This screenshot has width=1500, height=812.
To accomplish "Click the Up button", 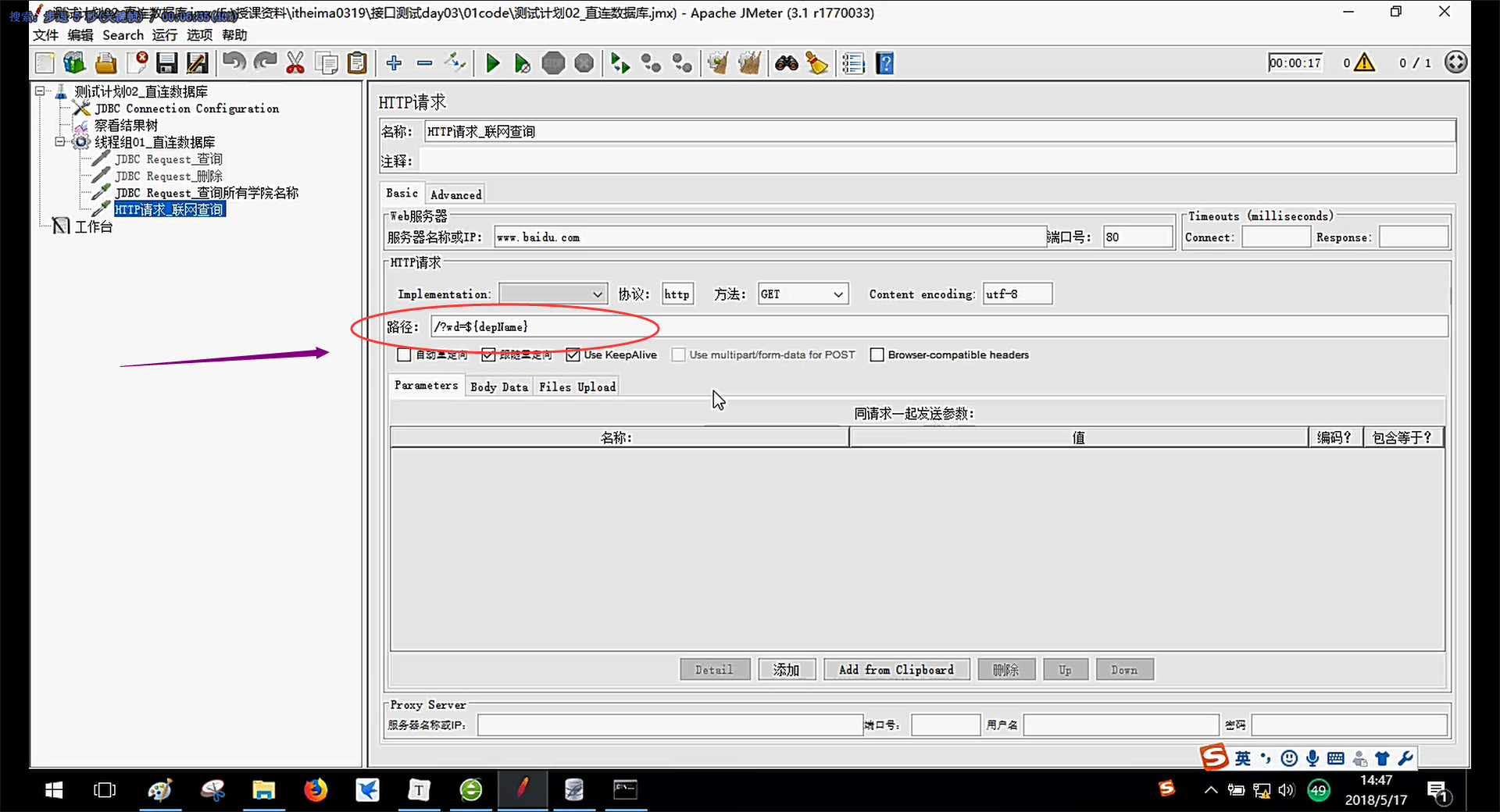I will pos(1065,670).
